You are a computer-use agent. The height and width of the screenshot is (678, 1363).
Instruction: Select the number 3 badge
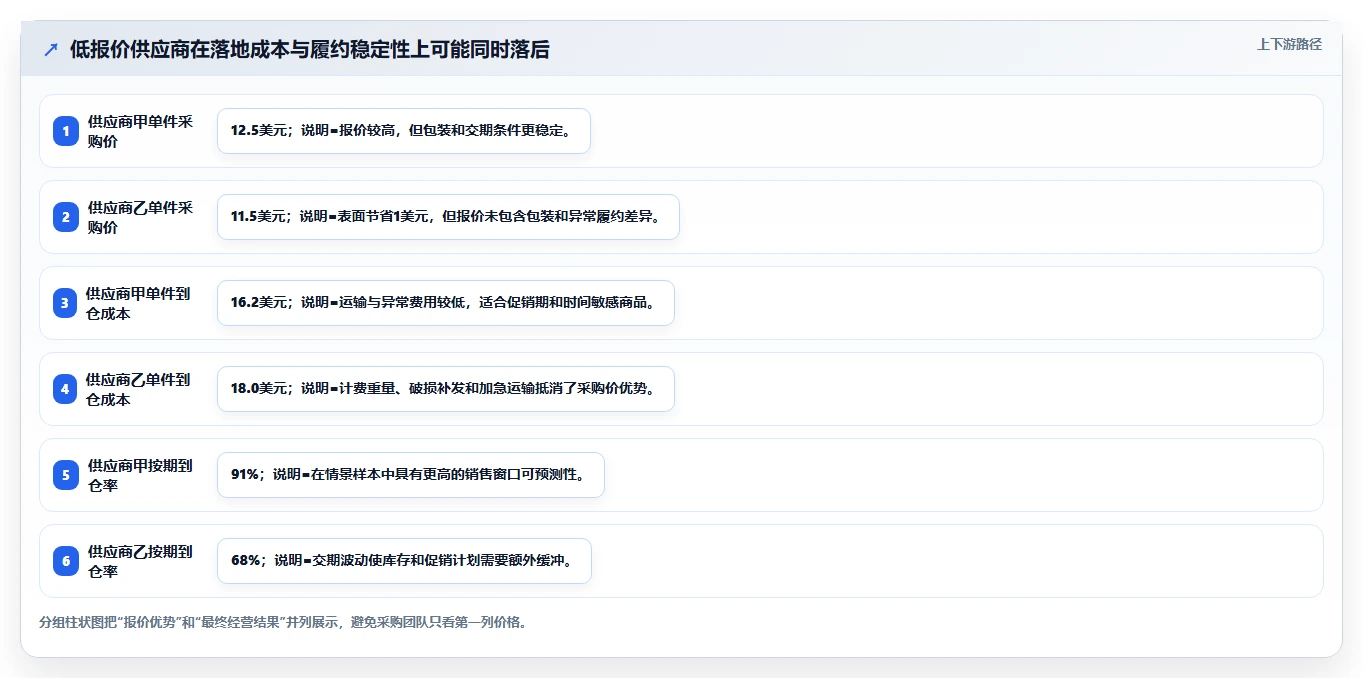click(65, 303)
